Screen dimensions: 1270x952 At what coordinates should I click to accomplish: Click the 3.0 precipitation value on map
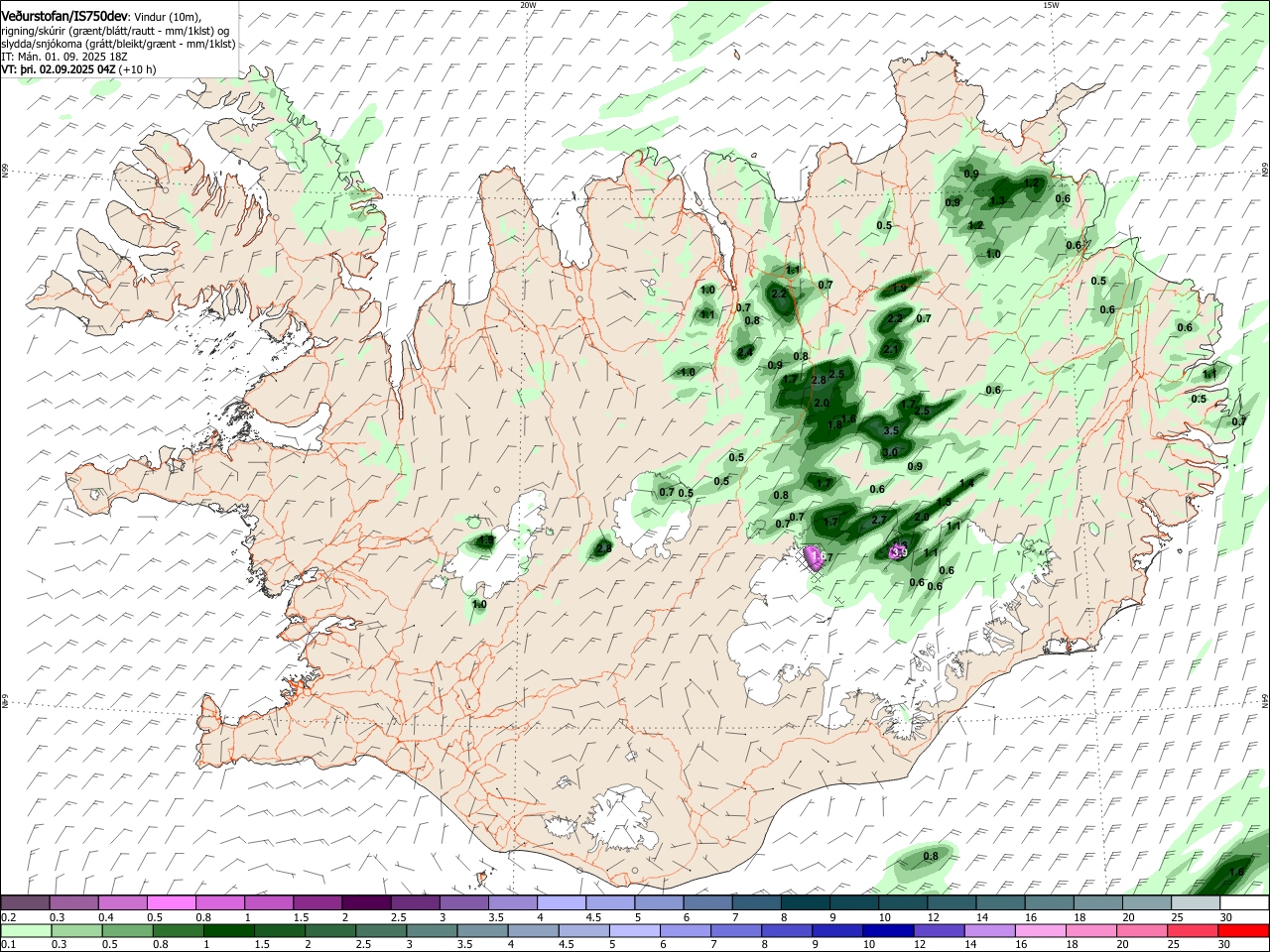pyautogui.click(x=890, y=452)
